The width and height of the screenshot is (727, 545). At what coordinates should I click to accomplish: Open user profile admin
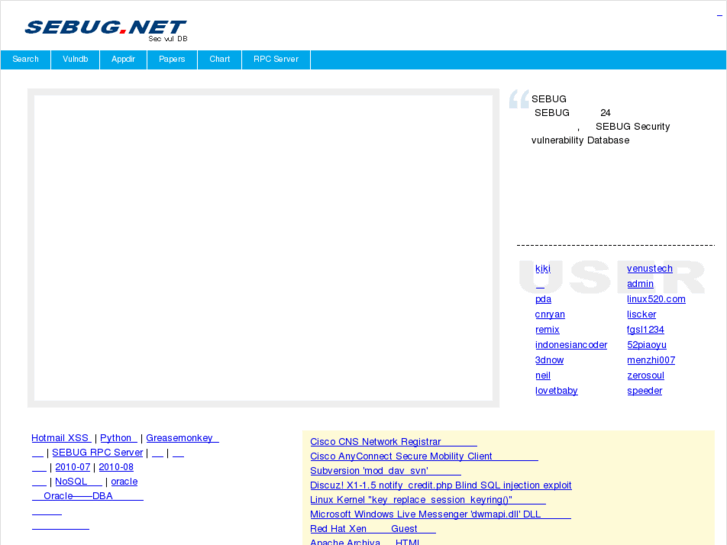(640, 284)
